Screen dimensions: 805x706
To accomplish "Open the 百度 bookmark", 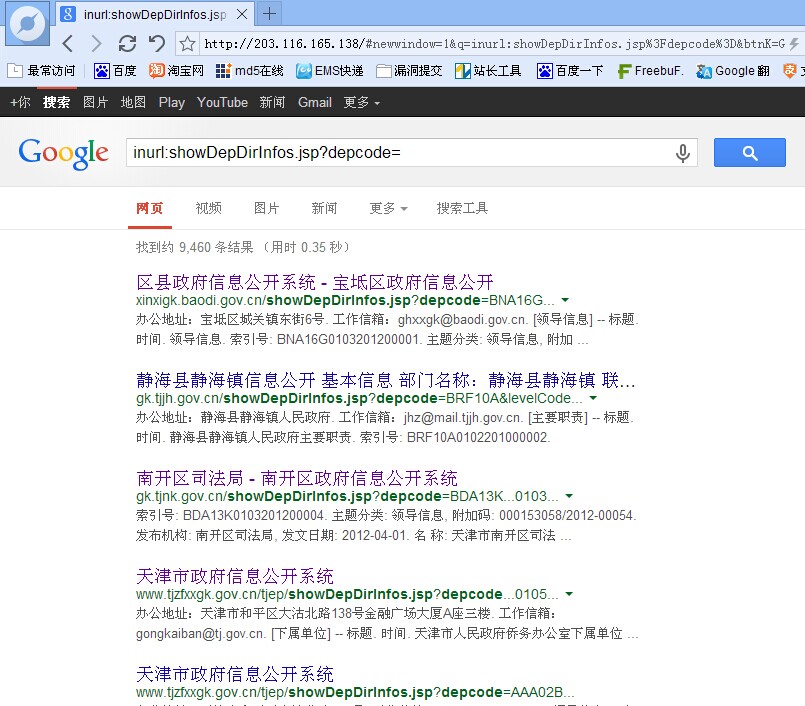I will (115, 71).
